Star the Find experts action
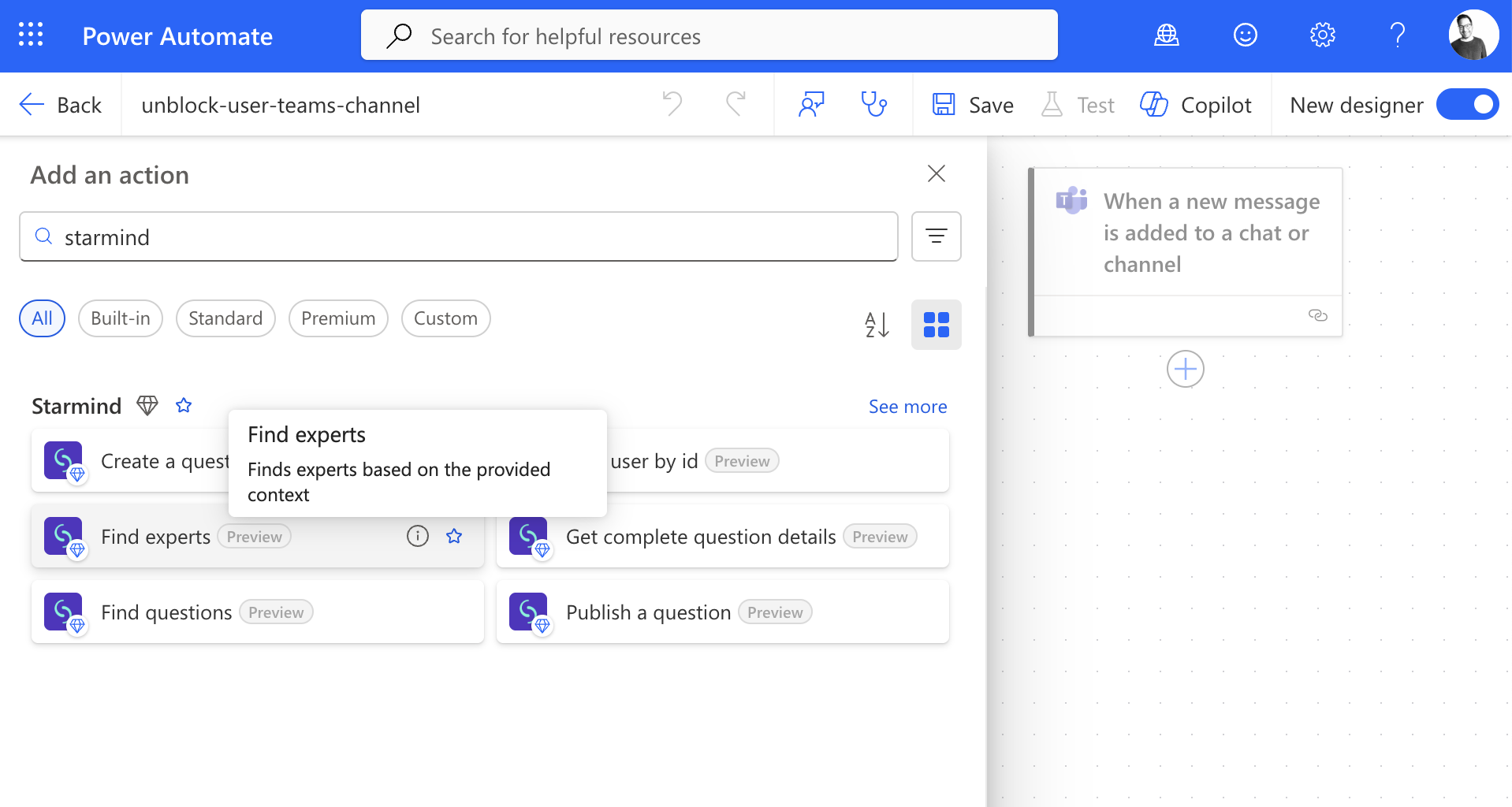Viewport: 1512px width, 807px height. 454,536
